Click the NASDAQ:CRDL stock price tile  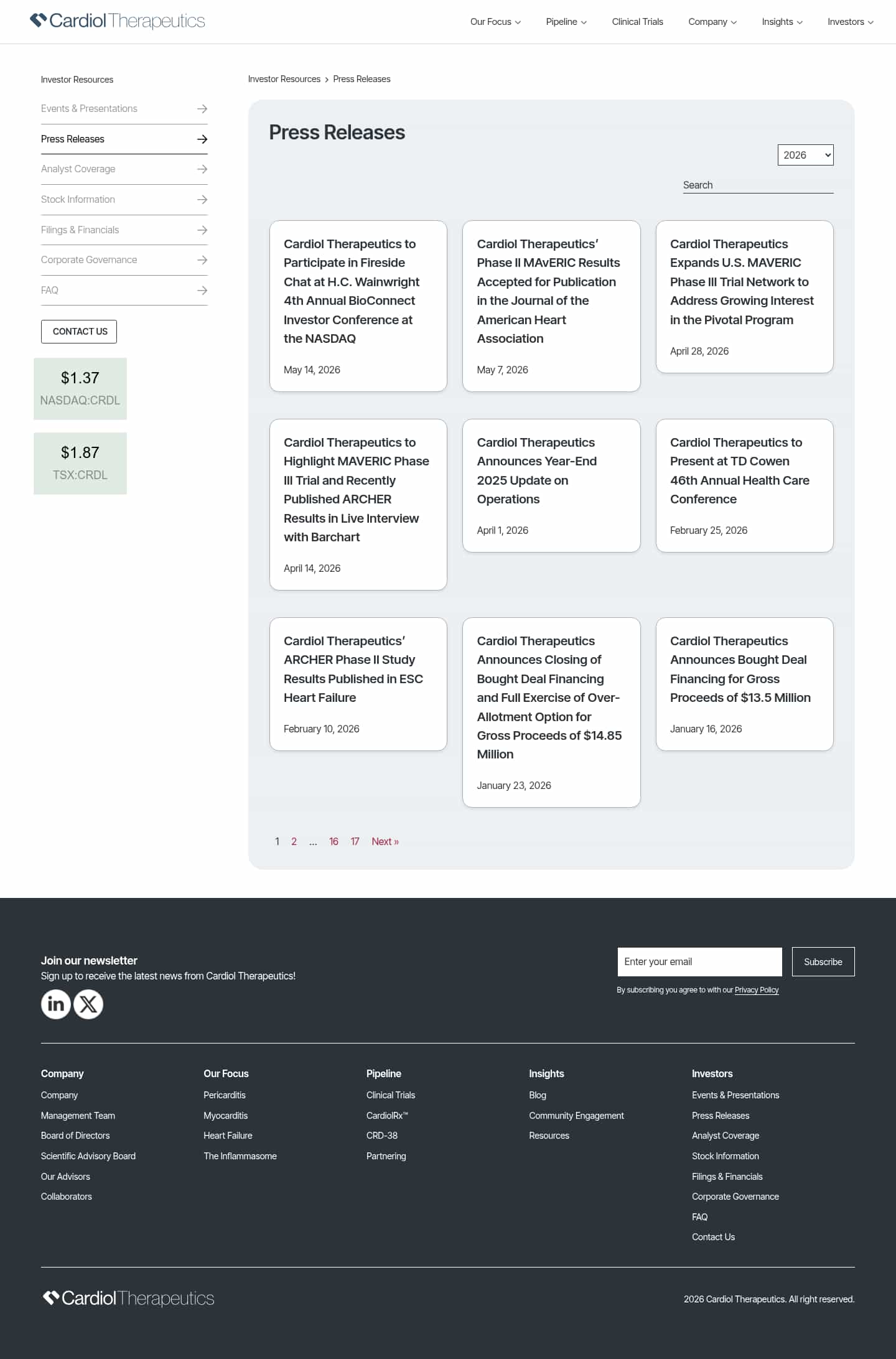click(80, 388)
